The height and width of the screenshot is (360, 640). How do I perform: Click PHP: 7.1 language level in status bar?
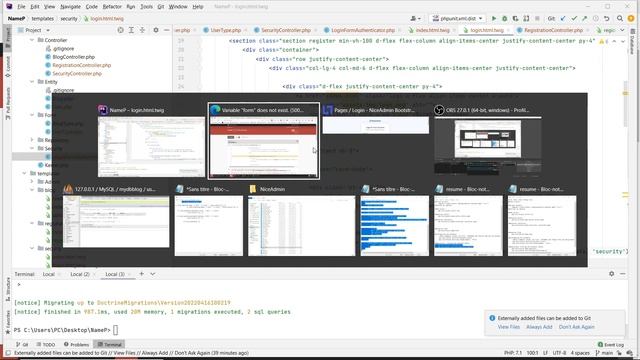coord(513,353)
